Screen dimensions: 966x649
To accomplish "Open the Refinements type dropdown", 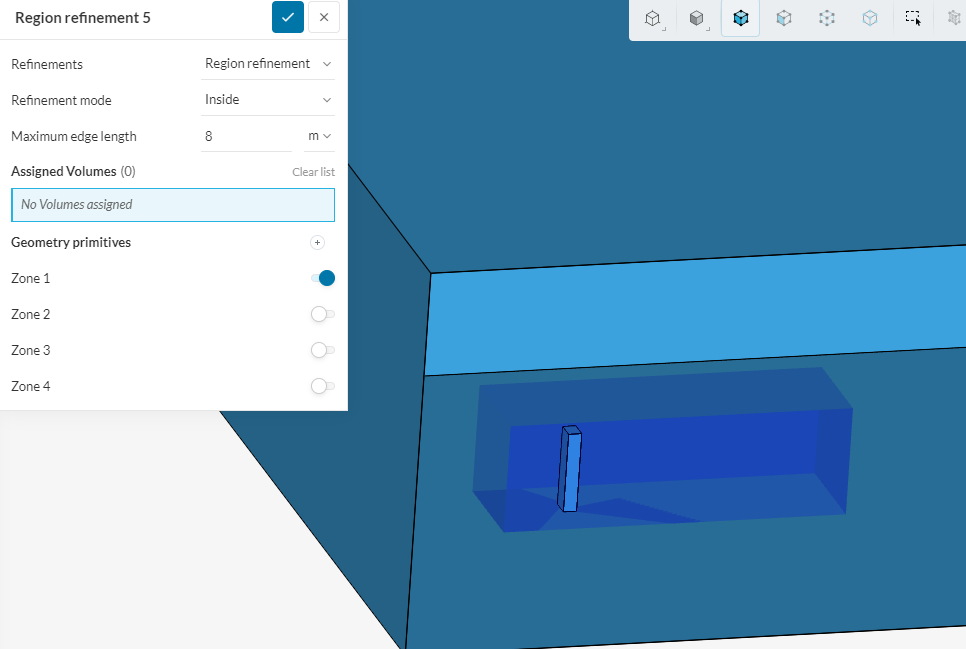I will (268, 64).
